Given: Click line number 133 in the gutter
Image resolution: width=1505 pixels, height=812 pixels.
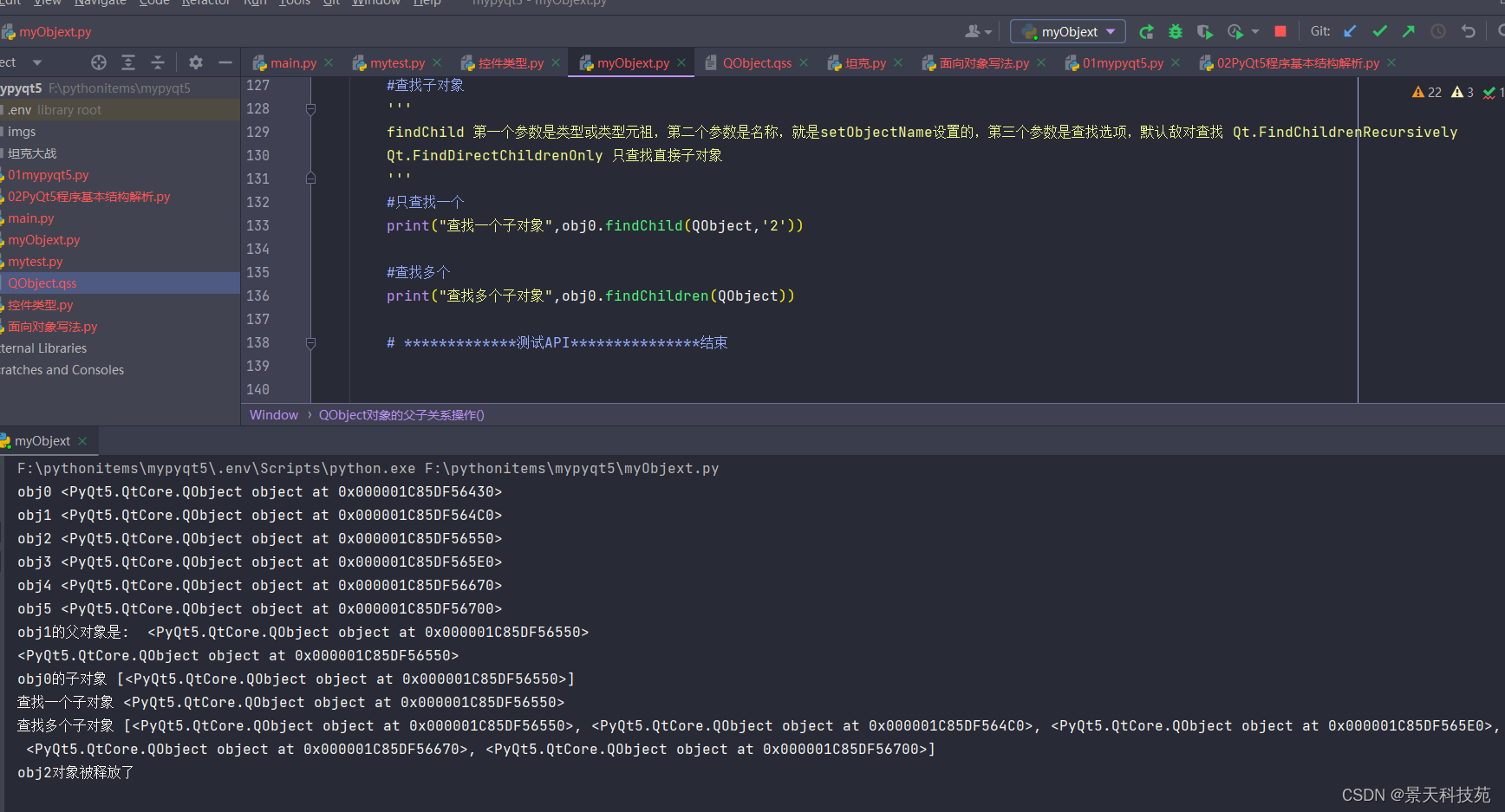Looking at the screenshot, I should (x=257, y=225).
